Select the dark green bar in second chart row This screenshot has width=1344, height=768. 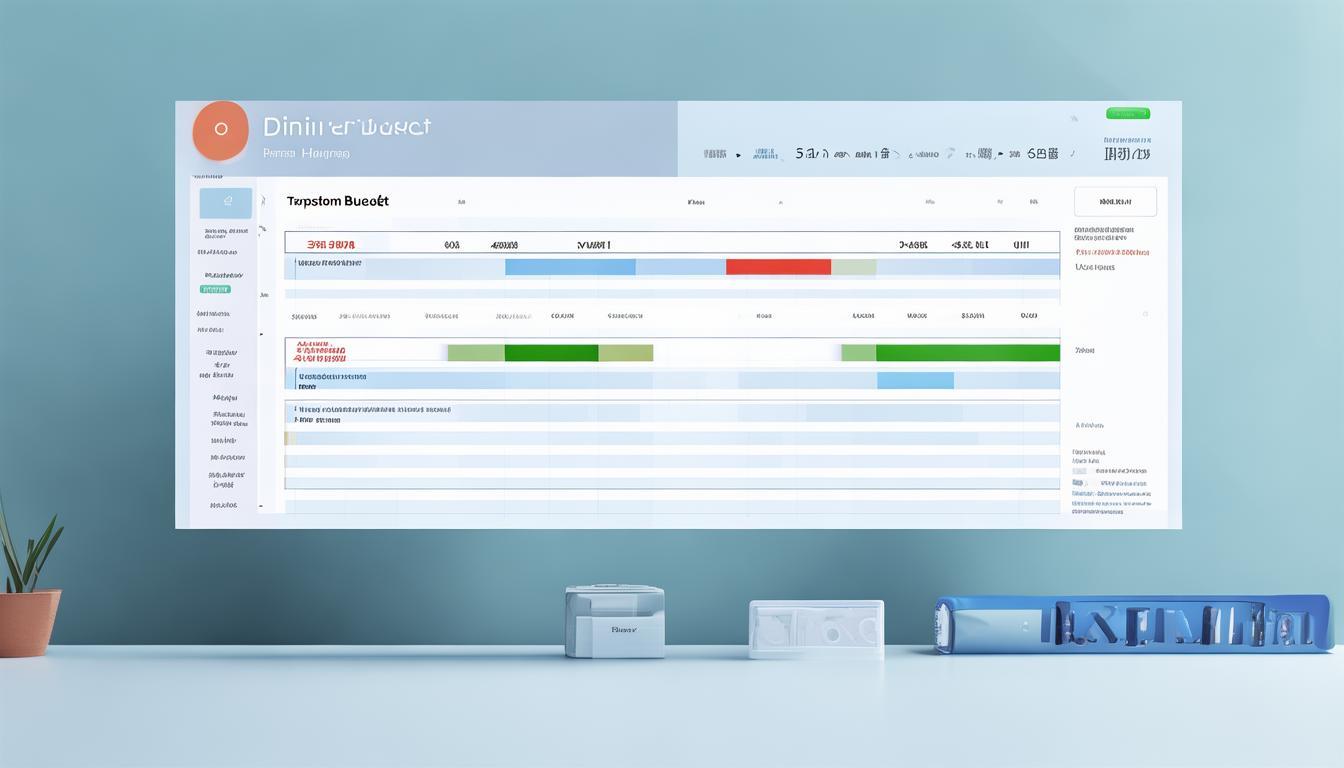(551, 353)
